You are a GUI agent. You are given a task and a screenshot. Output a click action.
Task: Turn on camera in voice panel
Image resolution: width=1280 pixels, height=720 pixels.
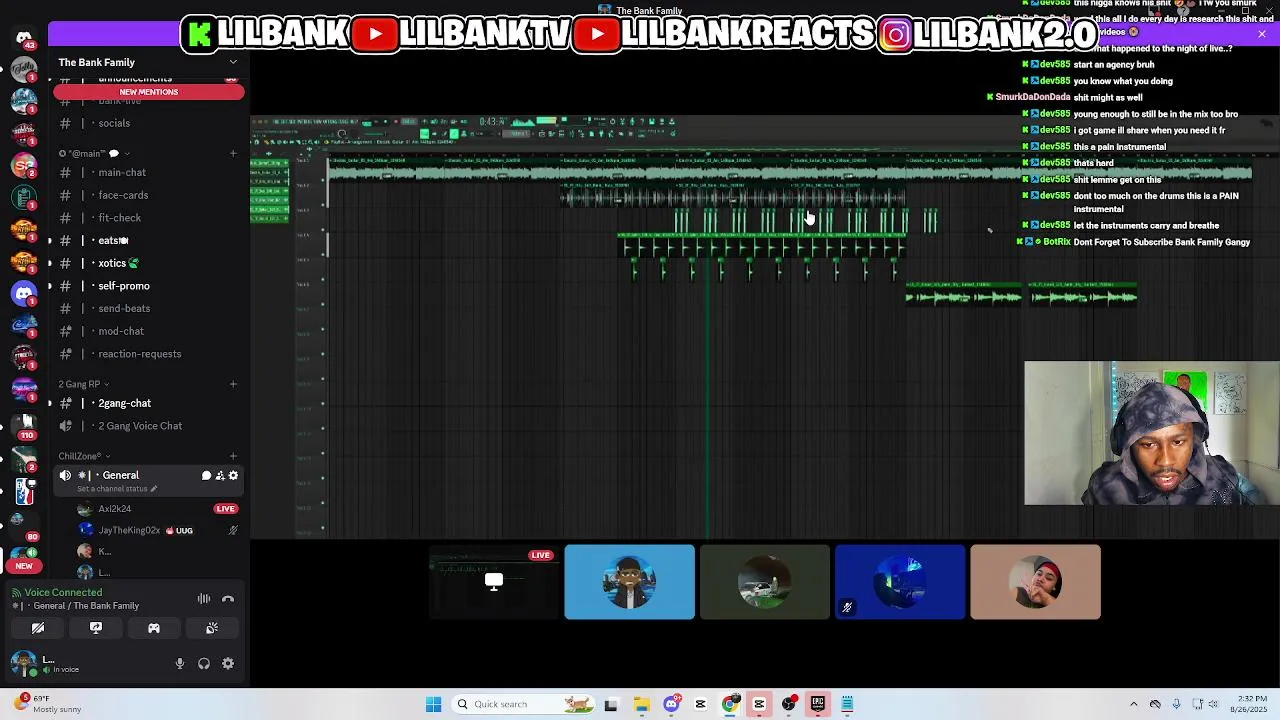pyautogui.click(x=38, y=628)
